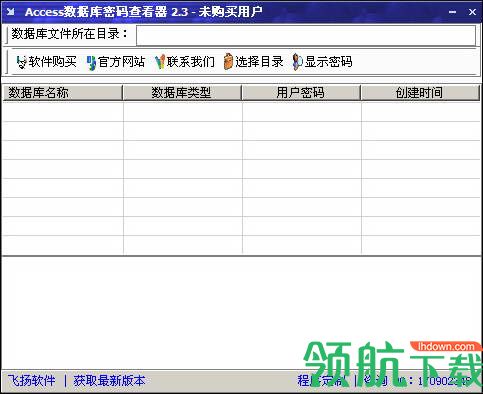Image resolution: width=483 pixels, height=394 pixels.
Task: Click 官方网站 toolbar label
Action: tap(122, 62)
